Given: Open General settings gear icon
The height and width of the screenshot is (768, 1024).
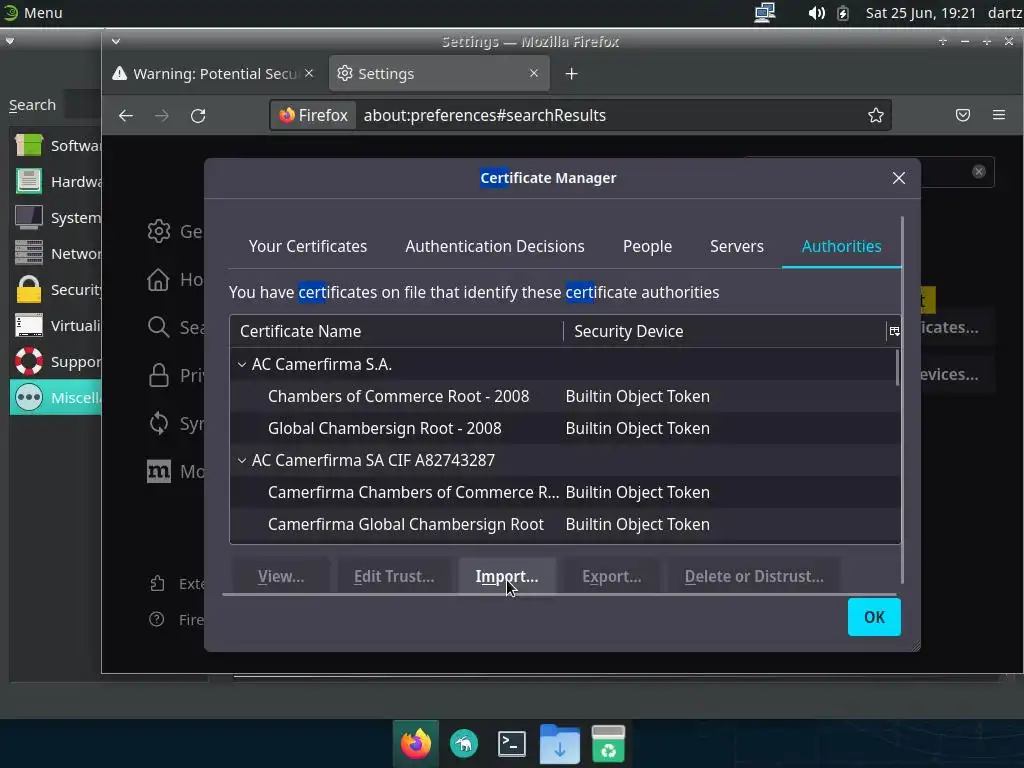Looking at the screenshot, I should point(159,231).
